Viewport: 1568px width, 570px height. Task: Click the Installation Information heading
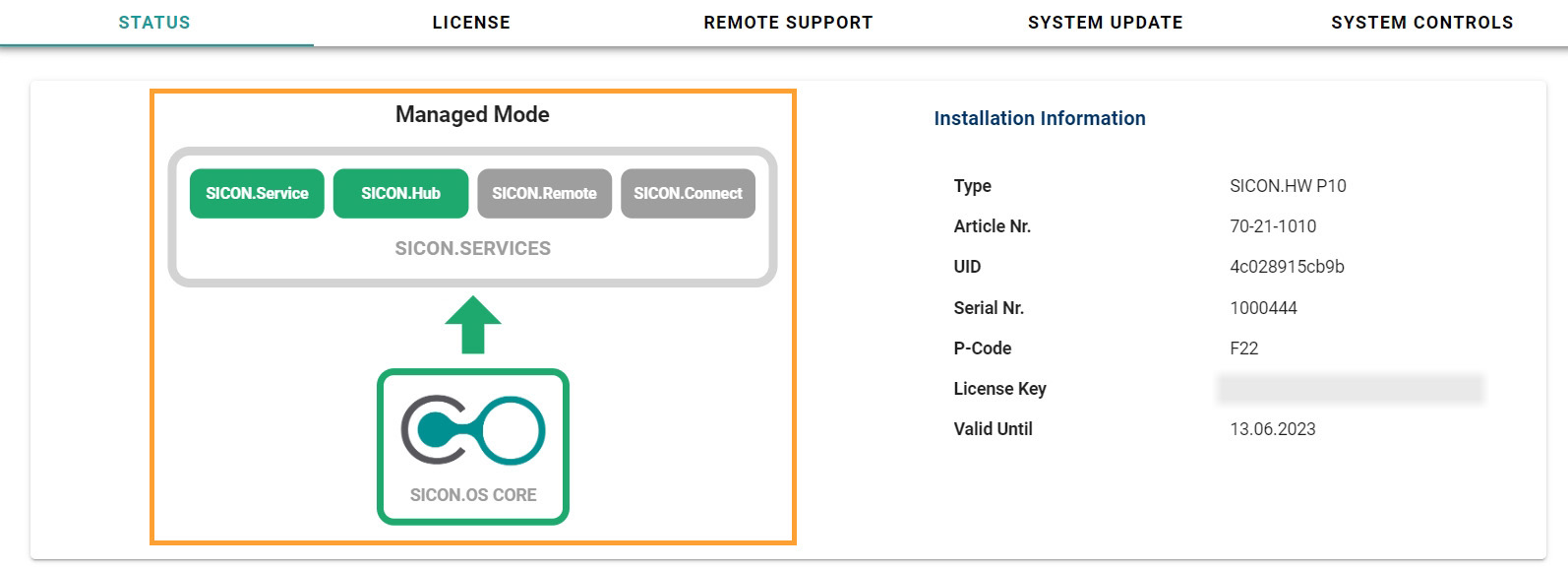coord(1039,119)
